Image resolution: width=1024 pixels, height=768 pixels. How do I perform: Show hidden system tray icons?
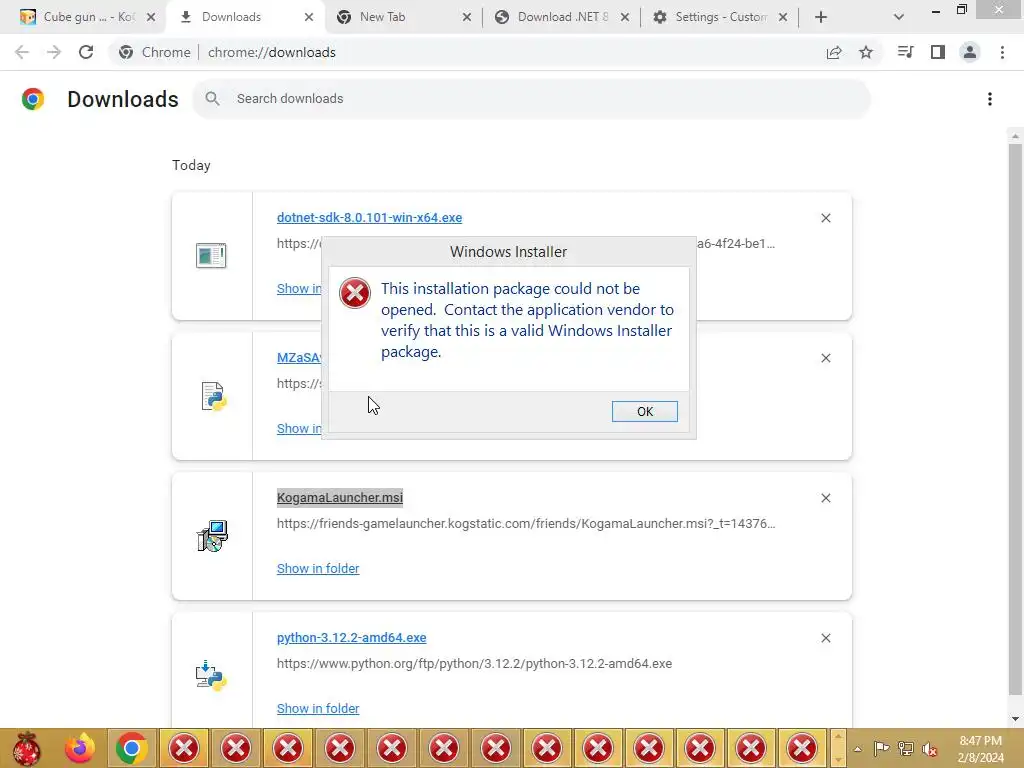[857, 749]
